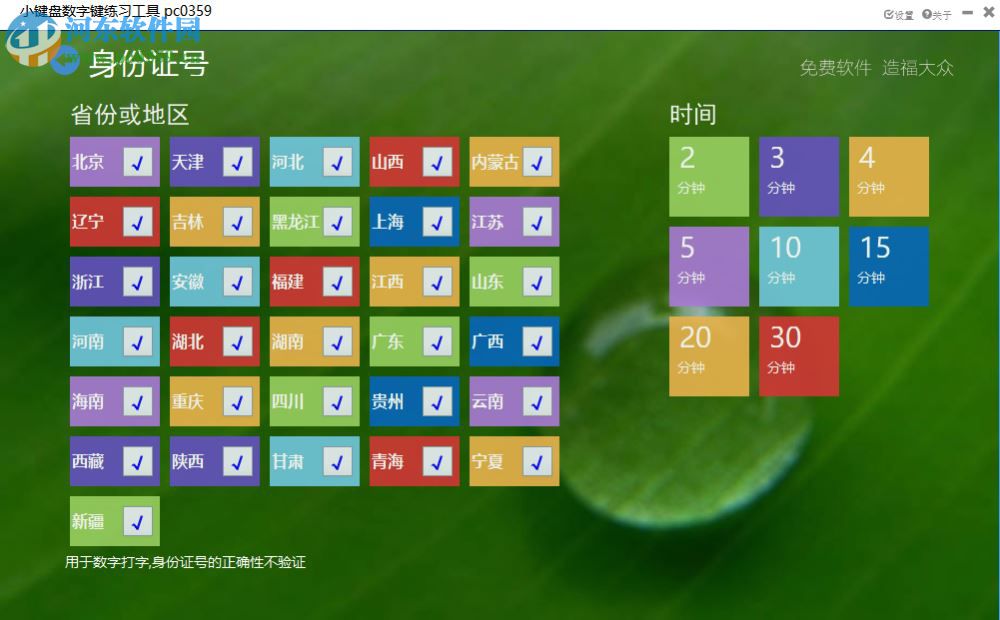The height and width of the screenshot is (620, 1000).
Task: Disable the 新疆 checkbox
Action: coord(138,521)
